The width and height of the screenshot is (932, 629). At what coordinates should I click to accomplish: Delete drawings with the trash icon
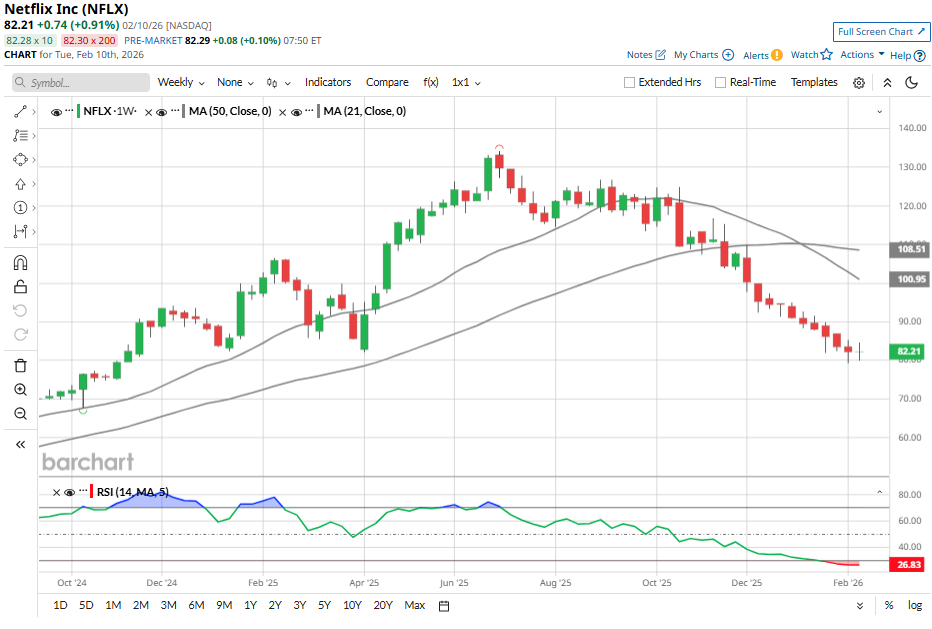click(20, 366)
